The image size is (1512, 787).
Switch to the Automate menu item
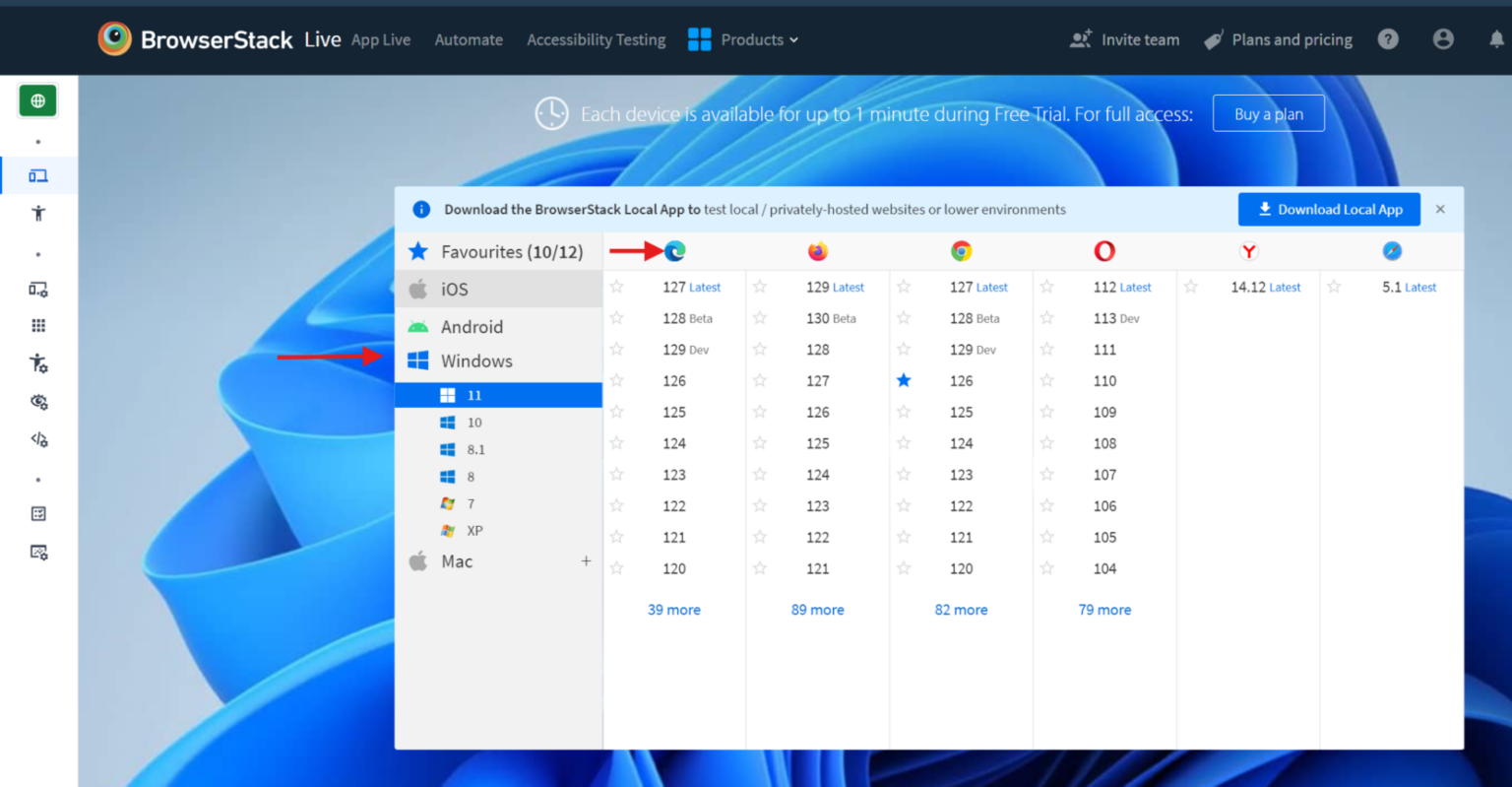[469, 39]
